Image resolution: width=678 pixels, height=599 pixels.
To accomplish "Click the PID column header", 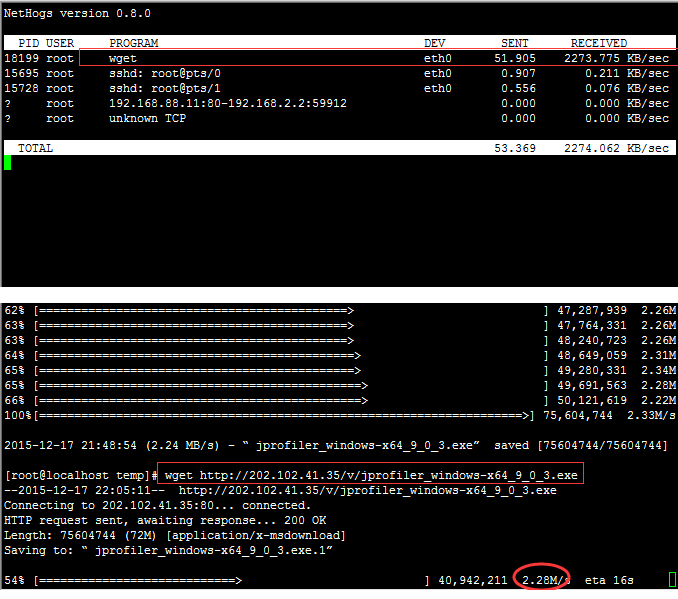I will point(28,44).
